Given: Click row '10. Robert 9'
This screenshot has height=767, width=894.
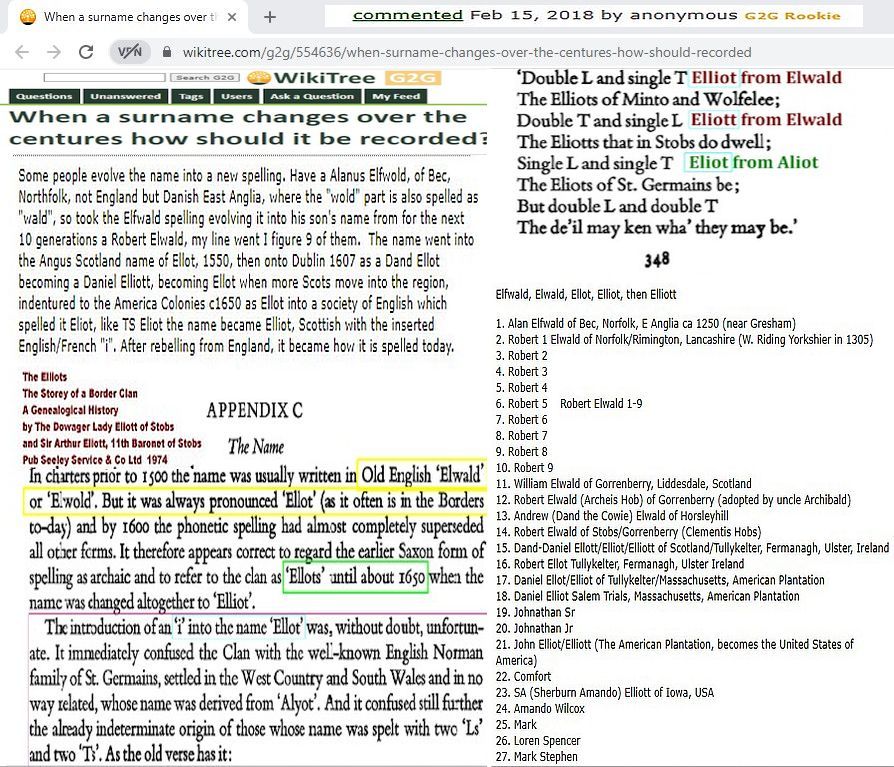Looking at the screenshot, I should point(525,468).
